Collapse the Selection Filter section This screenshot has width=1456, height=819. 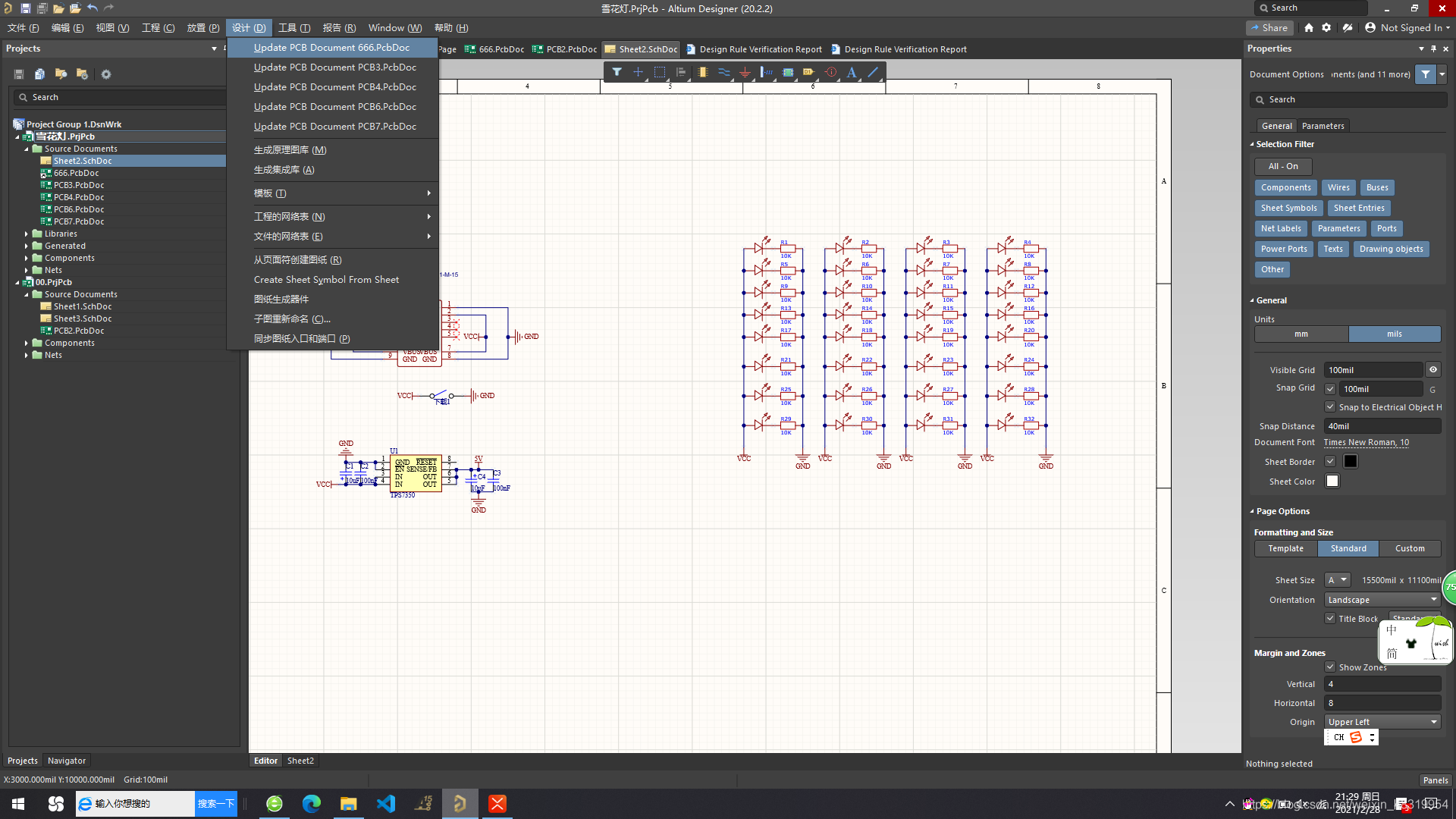click(1252, 144)
